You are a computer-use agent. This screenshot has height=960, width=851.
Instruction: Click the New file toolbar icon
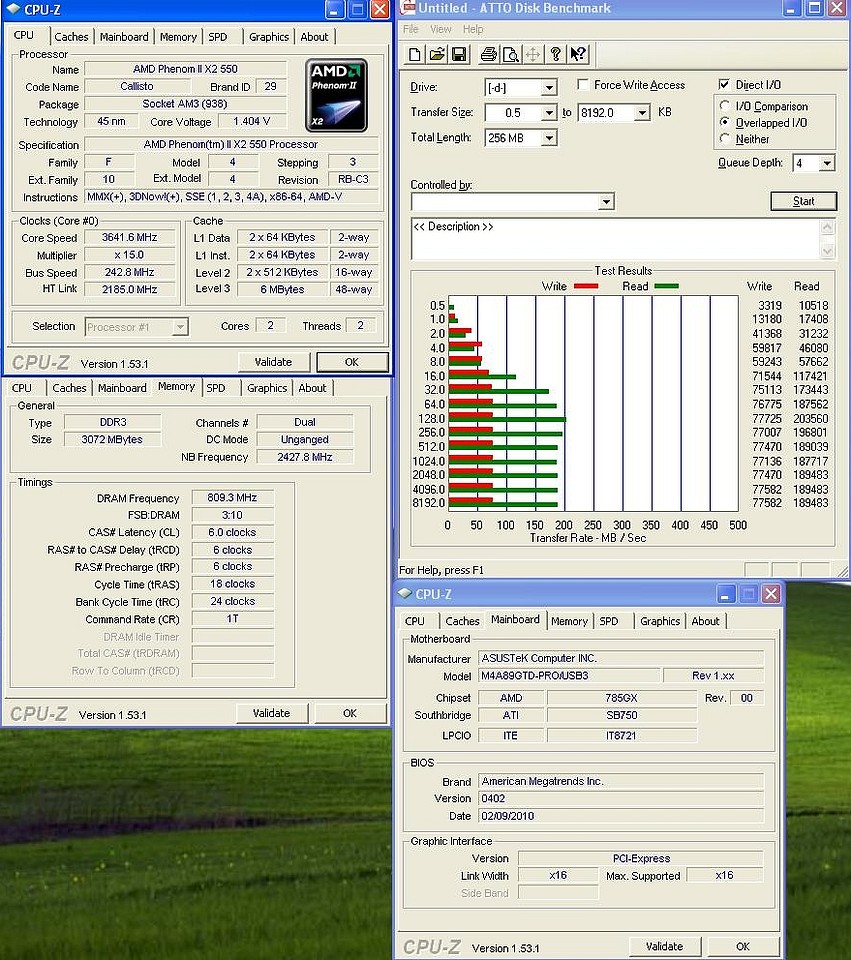415,54
